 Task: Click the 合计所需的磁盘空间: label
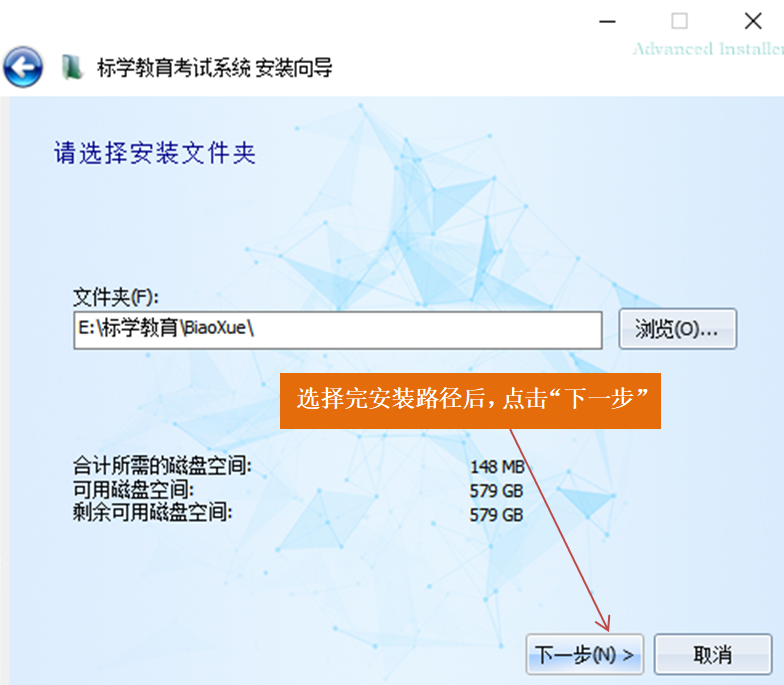pos(162,466)
